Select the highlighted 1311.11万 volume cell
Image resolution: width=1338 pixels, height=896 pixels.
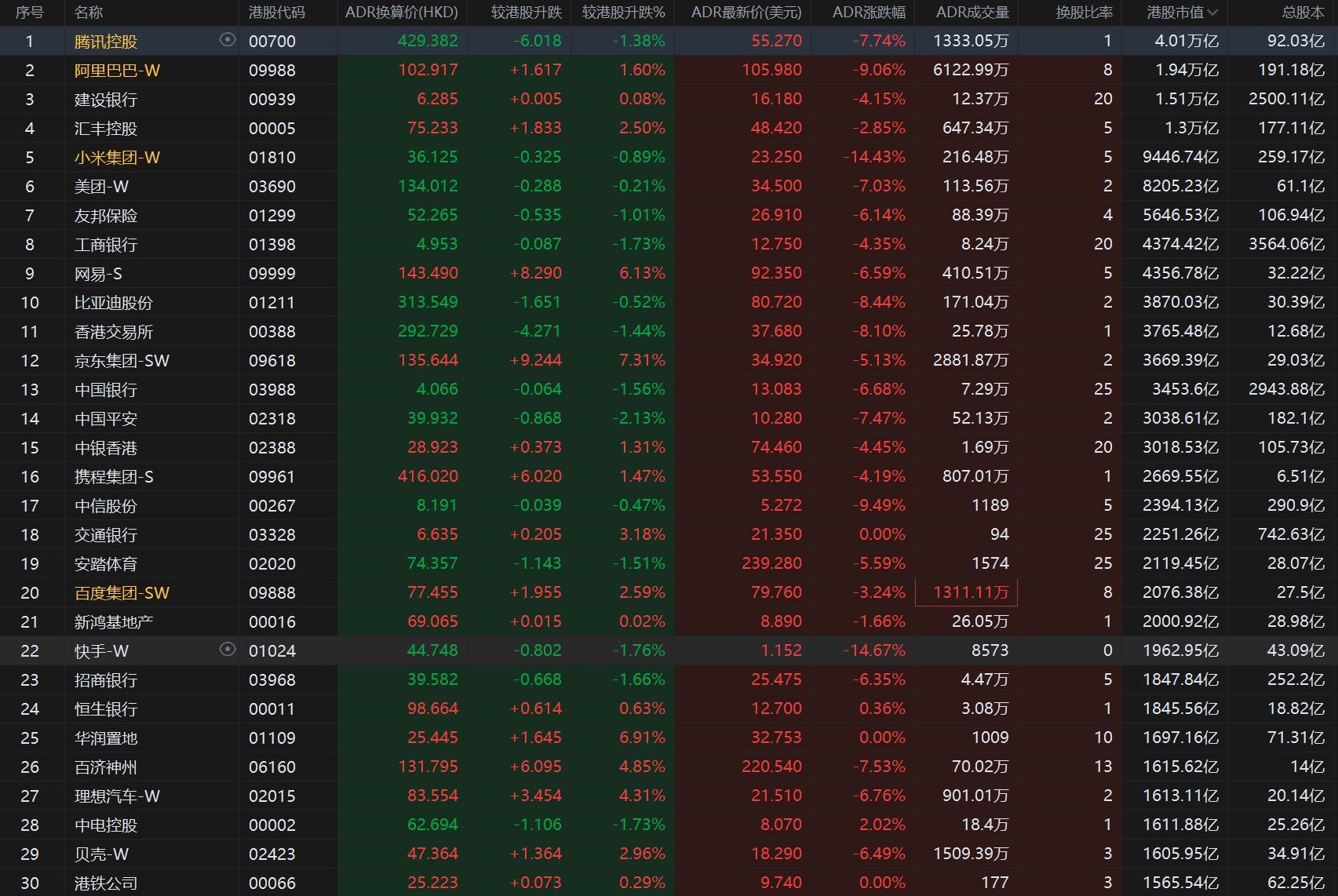pos(966,592)
